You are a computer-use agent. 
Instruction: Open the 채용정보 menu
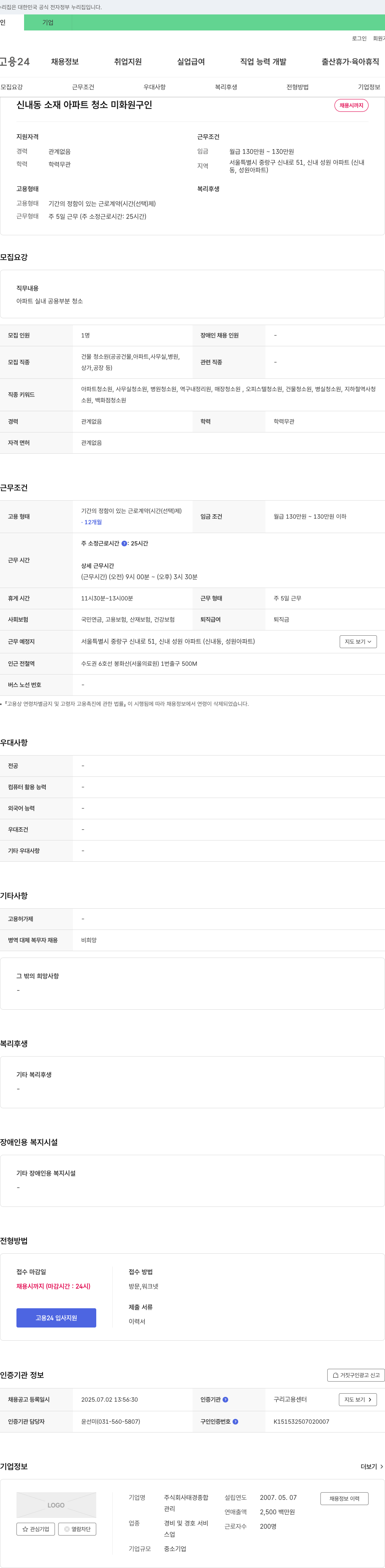65,61
